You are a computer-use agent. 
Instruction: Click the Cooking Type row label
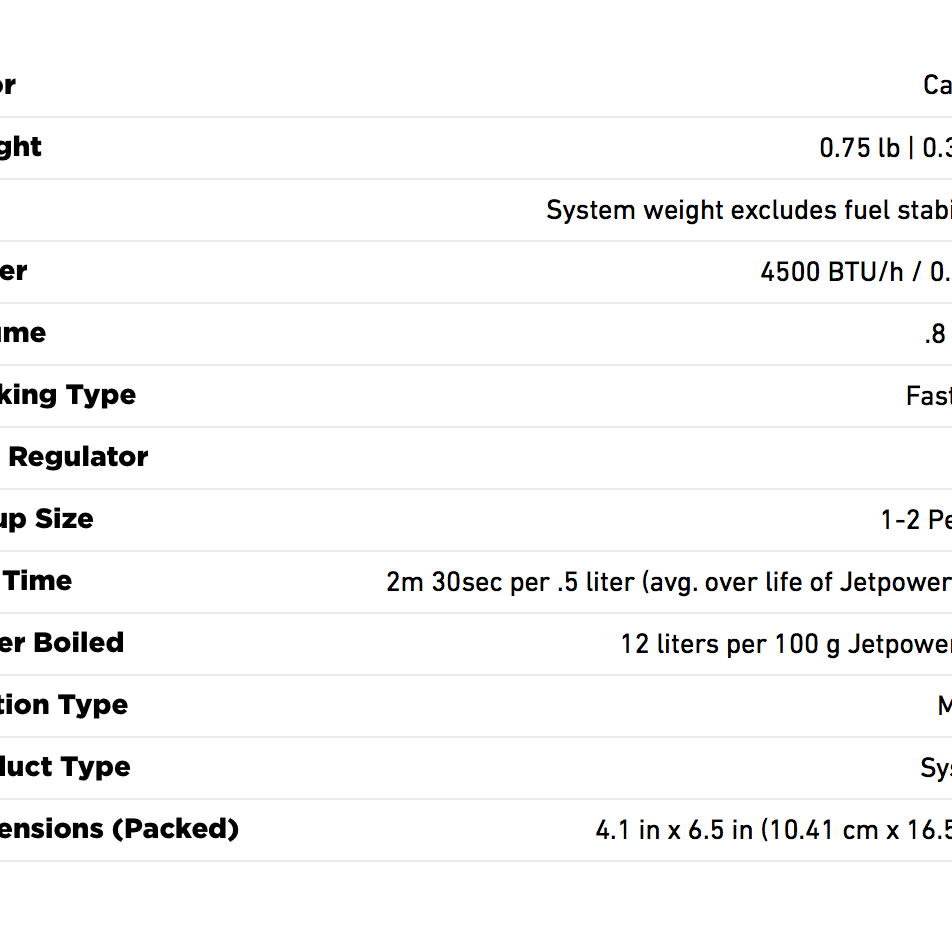[x=66, y=395]
